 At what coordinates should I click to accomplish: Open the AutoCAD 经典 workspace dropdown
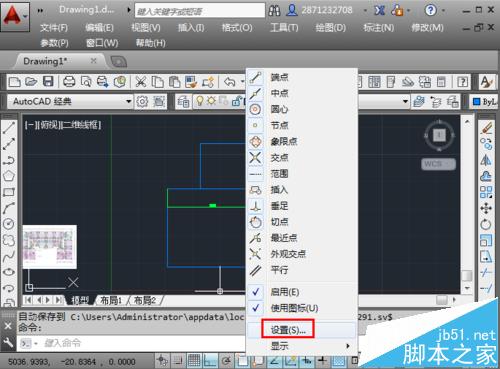pyautogui.click(x=129, y=101)
